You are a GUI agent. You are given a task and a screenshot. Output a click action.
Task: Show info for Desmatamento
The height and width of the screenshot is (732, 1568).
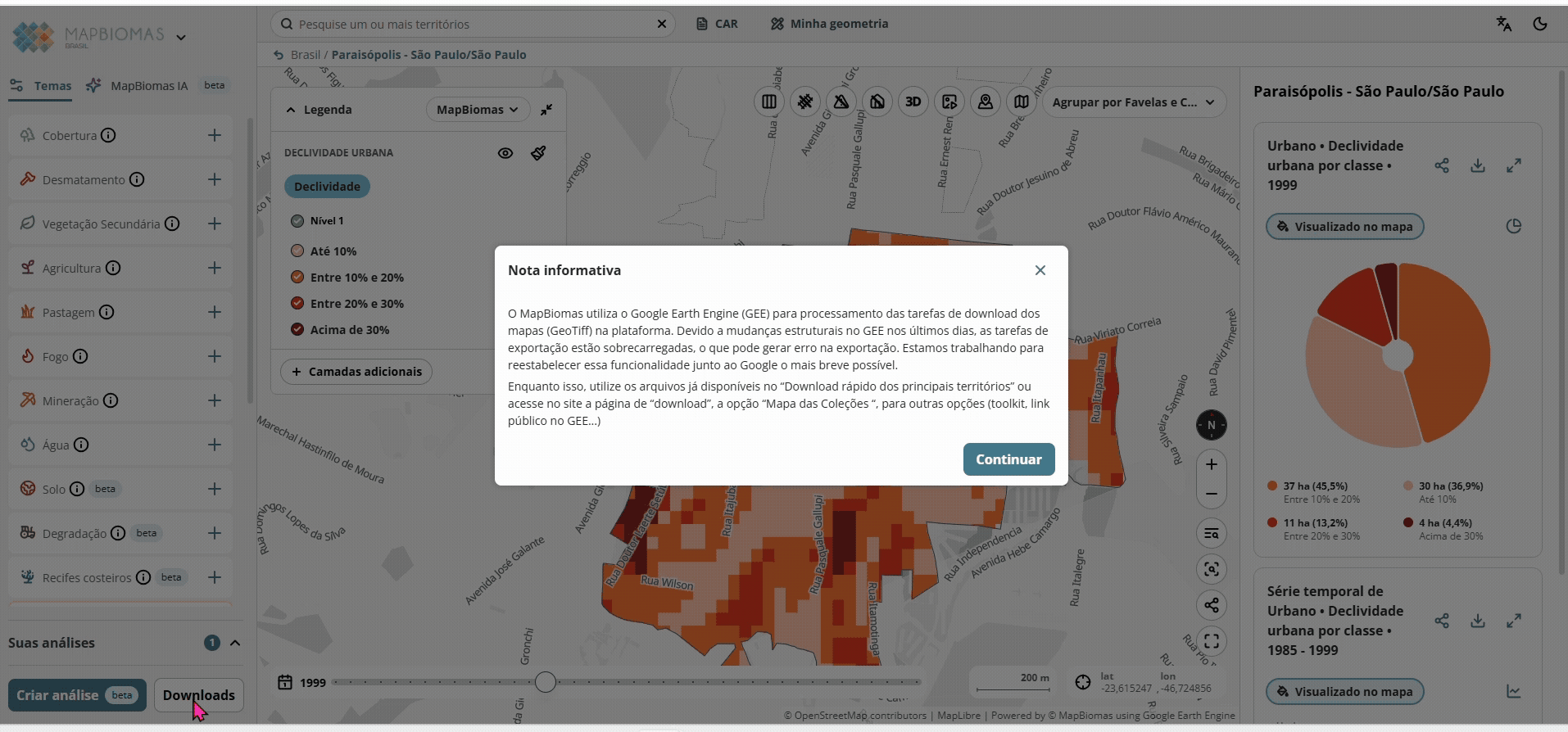(137, 179)
